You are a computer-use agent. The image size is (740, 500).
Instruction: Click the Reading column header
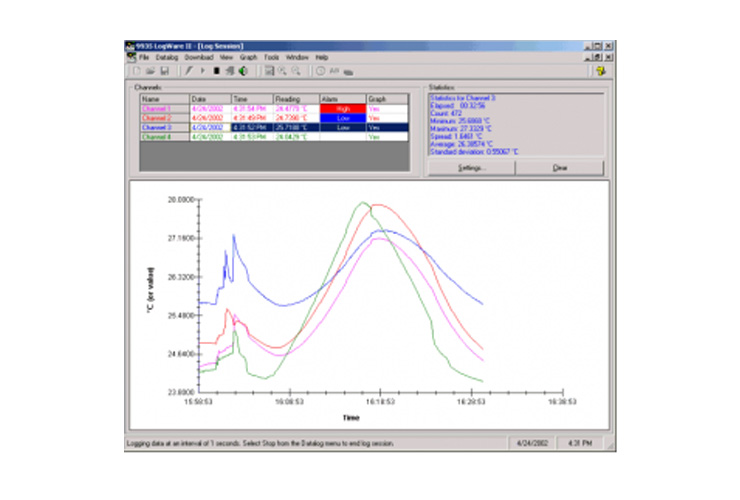(x=289, y=99)
